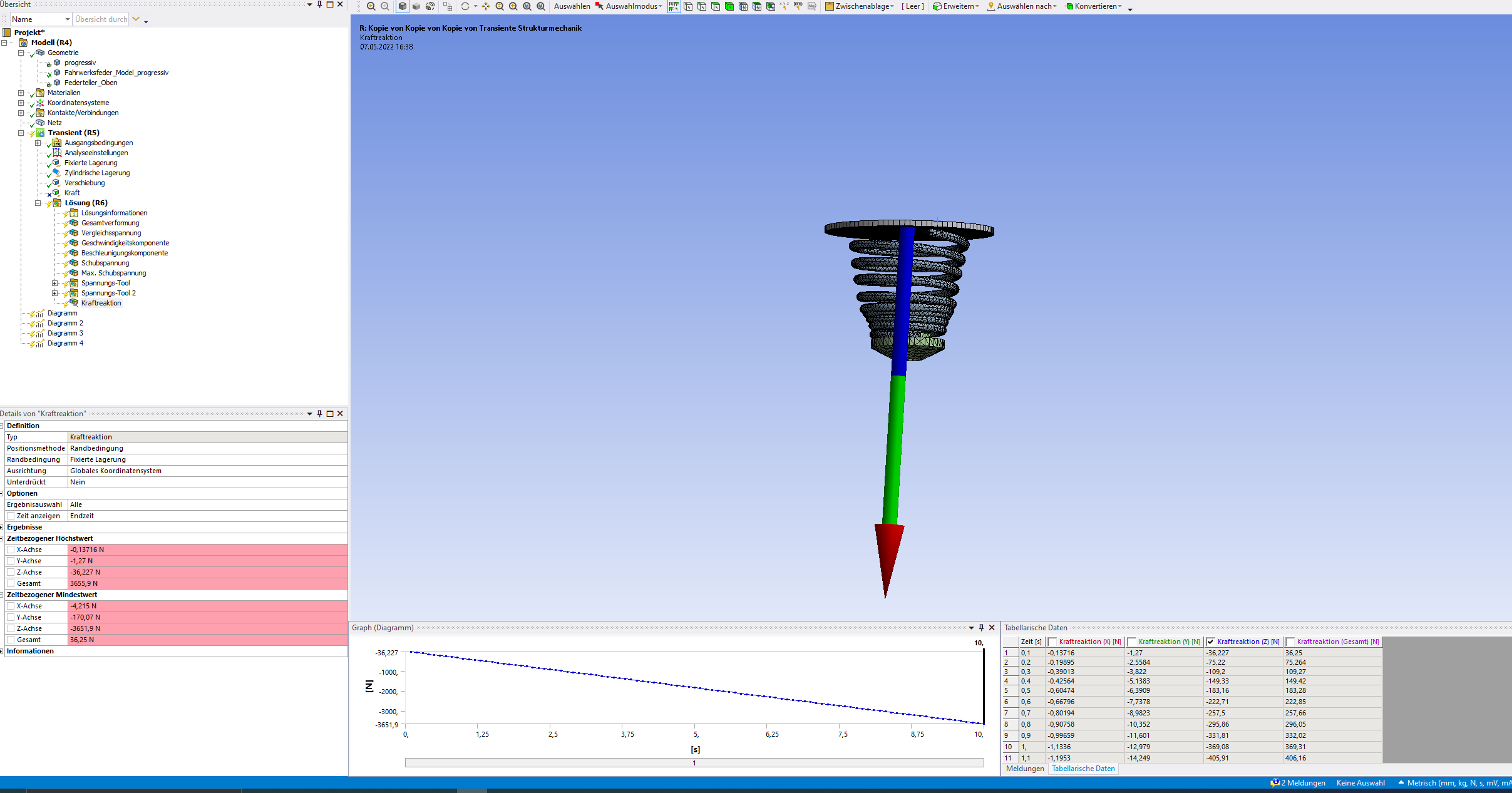1512x793 pixels.
Task: Collapse Lösung (R6) node
Action: (x=38, y=203)
